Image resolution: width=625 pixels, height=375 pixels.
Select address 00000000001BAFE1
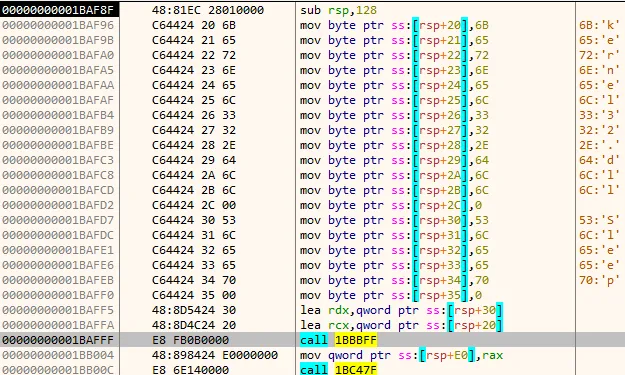[x=58, y=250]
